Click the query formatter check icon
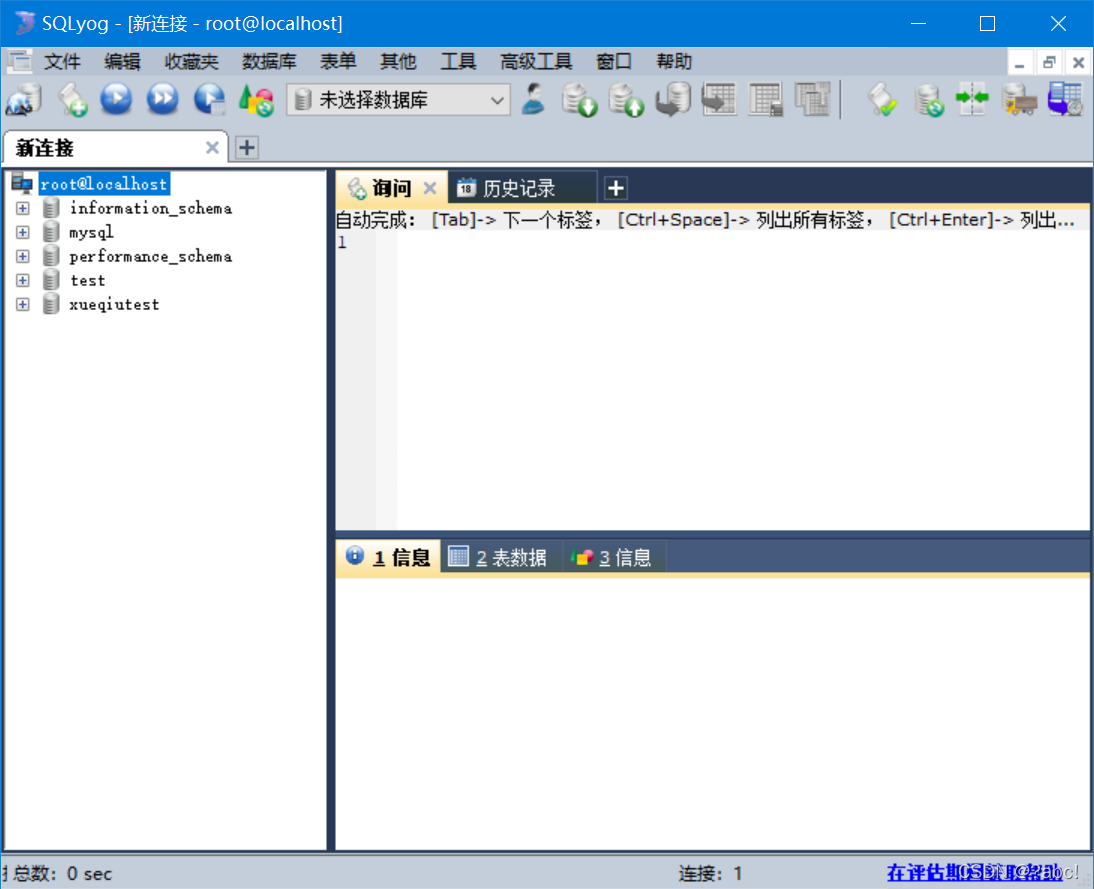Viewport: 1094px width, 889px height. (x=883, y=100)
